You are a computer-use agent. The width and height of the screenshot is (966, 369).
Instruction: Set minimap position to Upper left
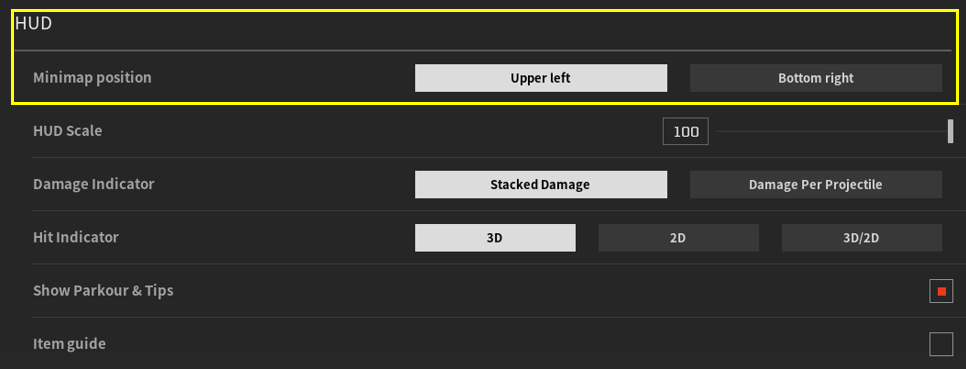(x=541, y=78)
